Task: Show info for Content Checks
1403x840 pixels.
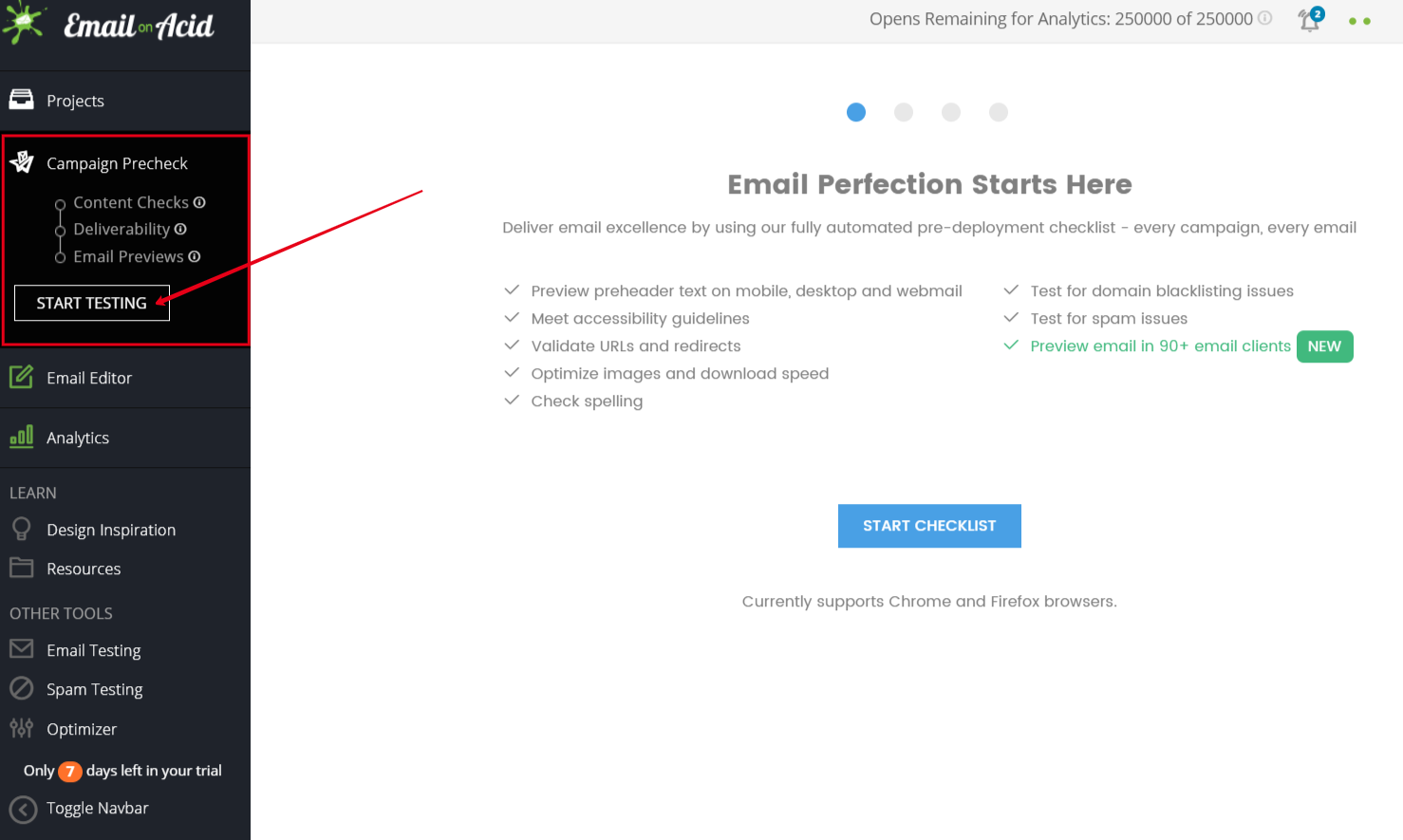Action: coord(199,202)
